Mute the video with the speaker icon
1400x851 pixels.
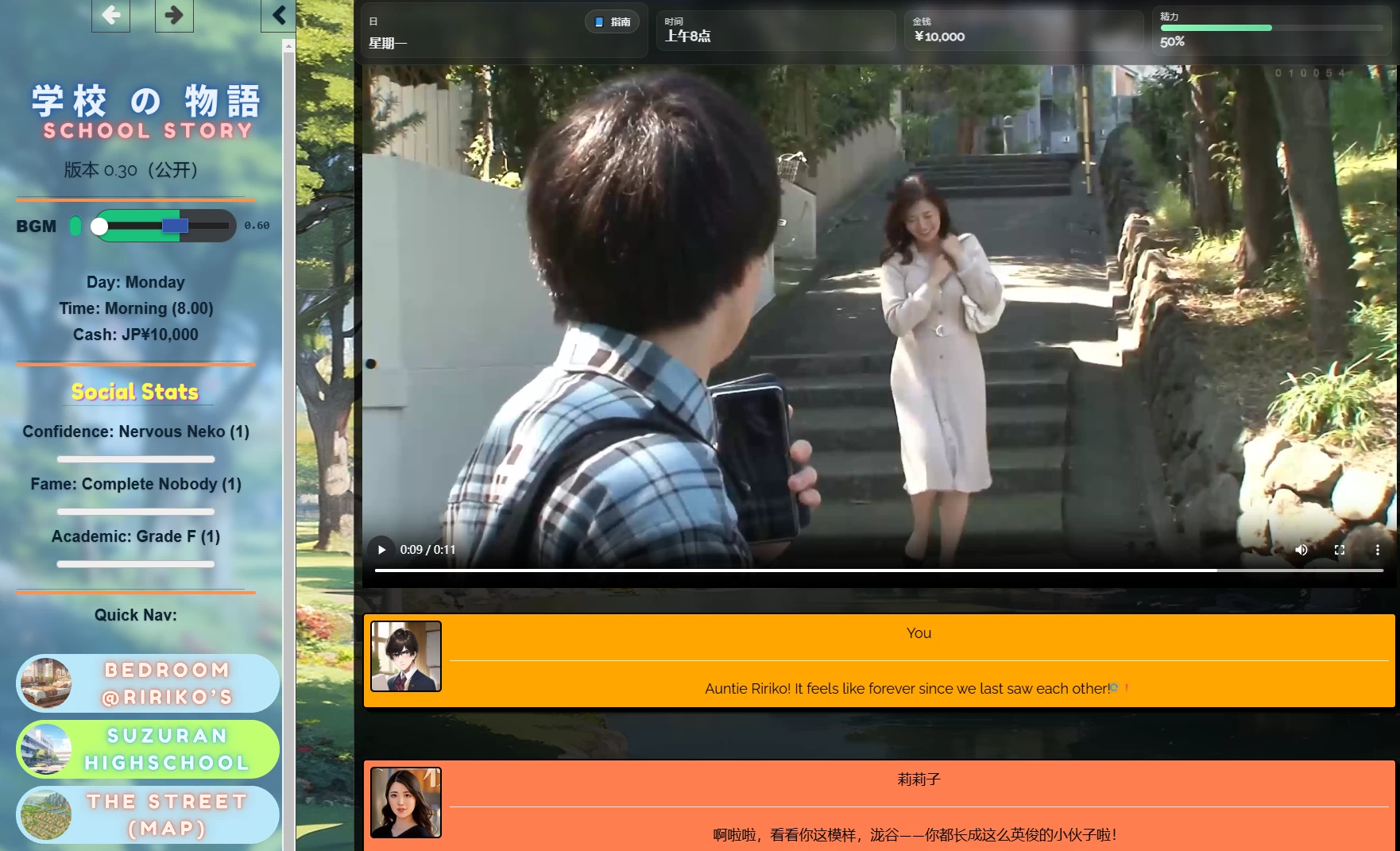(1301, 550)
